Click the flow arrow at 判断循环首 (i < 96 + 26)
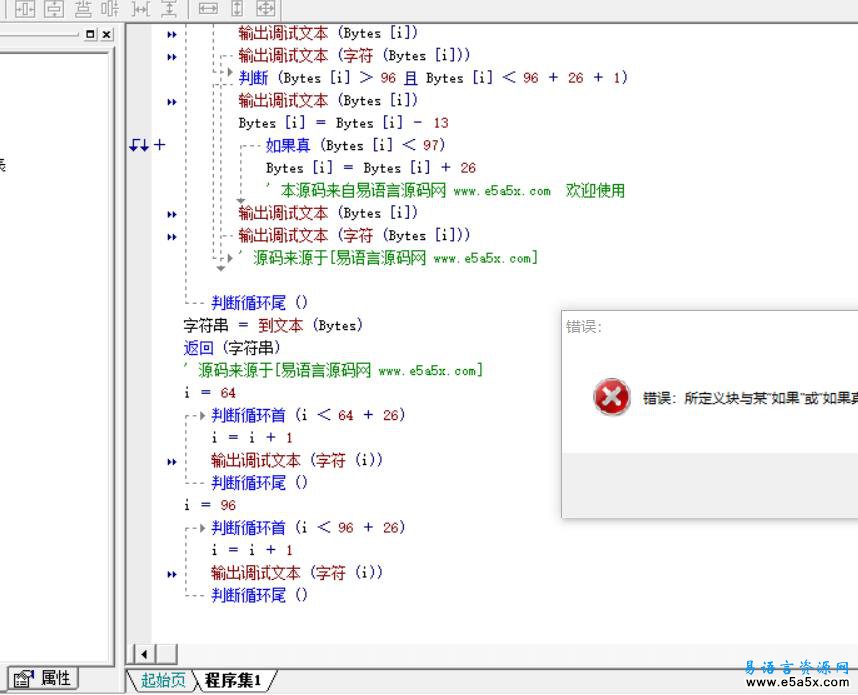The image size is (858, 695). click(202, 527)
